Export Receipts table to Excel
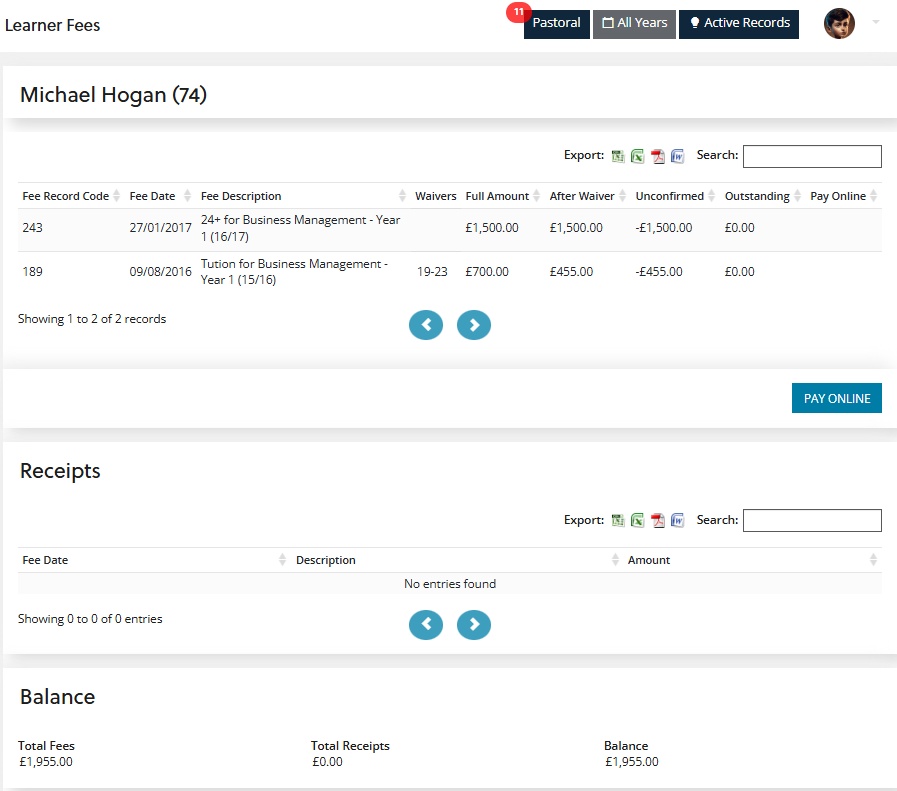 pos(637,520)
